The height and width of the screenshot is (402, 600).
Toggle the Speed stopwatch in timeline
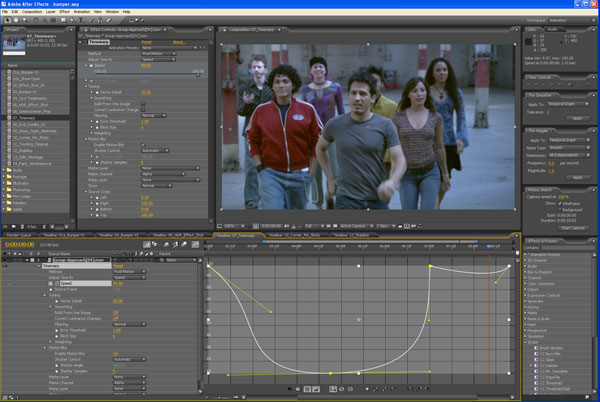tap(51, 283)
